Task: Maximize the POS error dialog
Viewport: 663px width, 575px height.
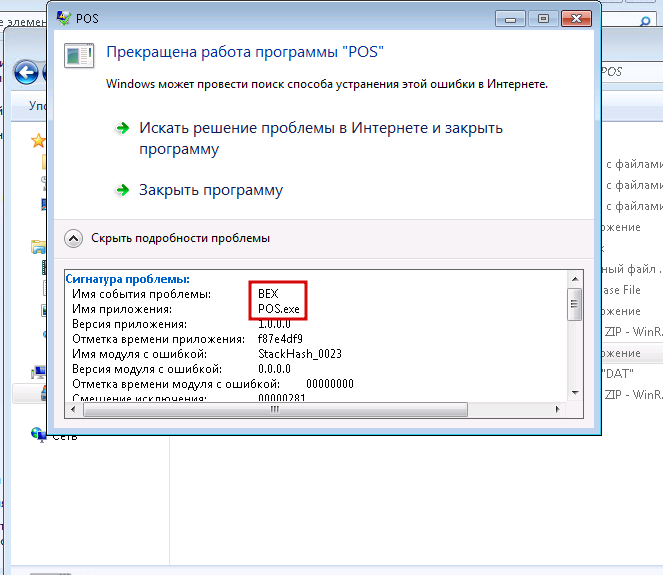Action: 543,19
